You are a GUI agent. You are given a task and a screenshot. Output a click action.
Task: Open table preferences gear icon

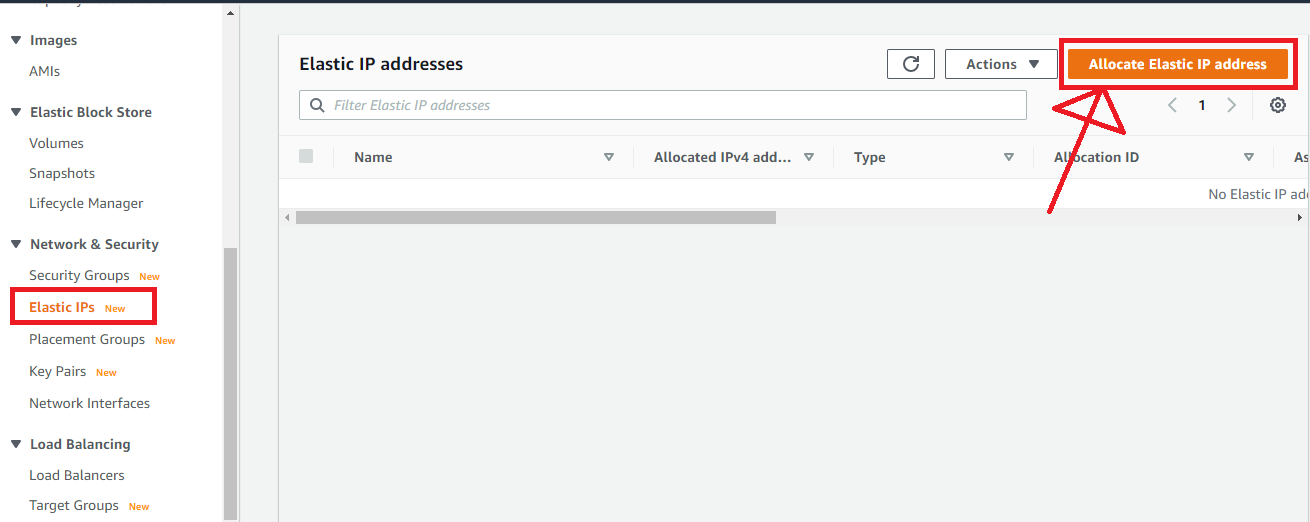[x=1277, y=105]
